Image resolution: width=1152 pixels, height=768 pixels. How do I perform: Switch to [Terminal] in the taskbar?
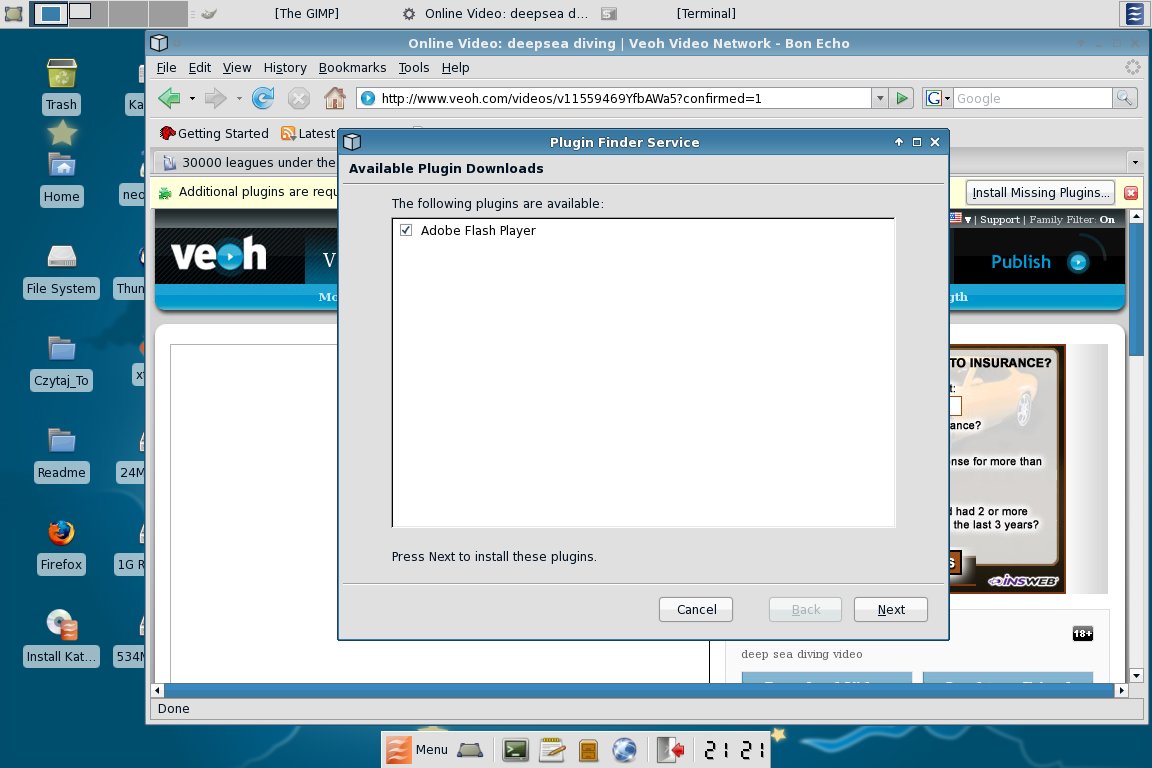click(x=705, y=13)
